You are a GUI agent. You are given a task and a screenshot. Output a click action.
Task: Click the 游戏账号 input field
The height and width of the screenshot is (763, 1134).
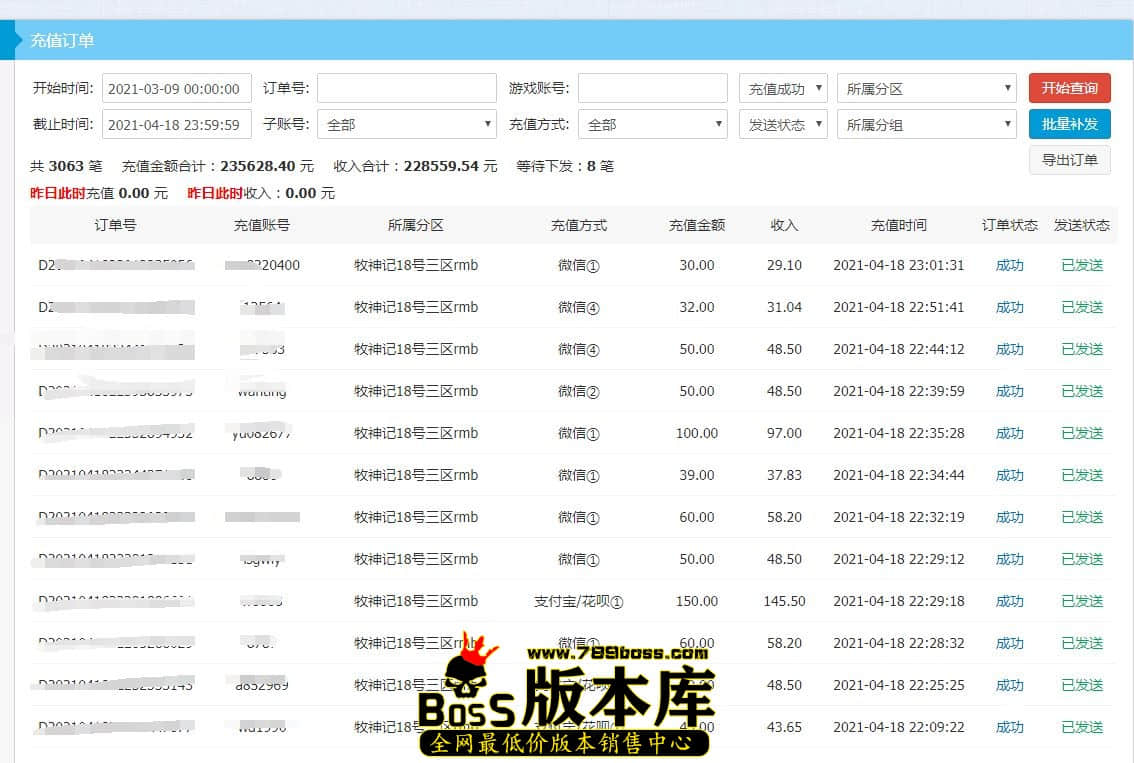(652, 88)
